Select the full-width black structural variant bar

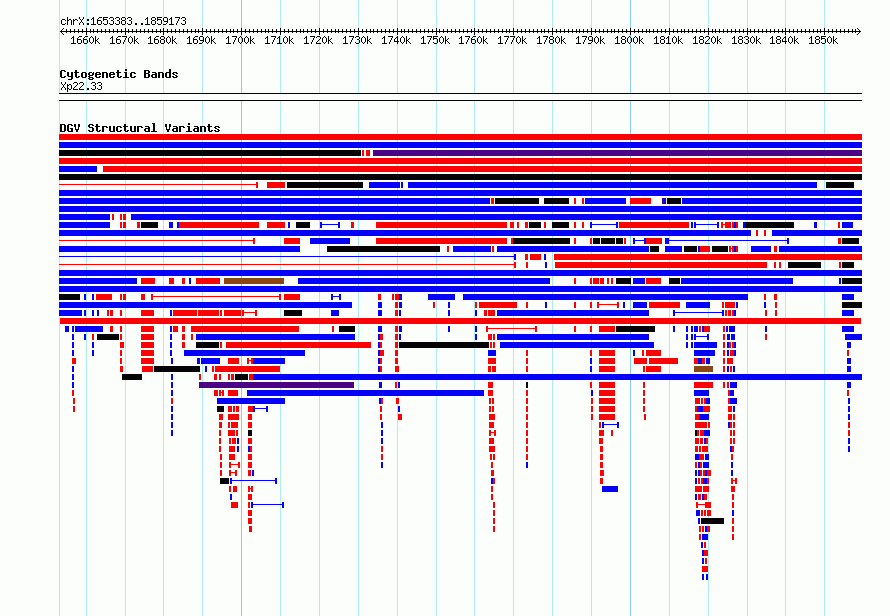[x=460, y=177]
